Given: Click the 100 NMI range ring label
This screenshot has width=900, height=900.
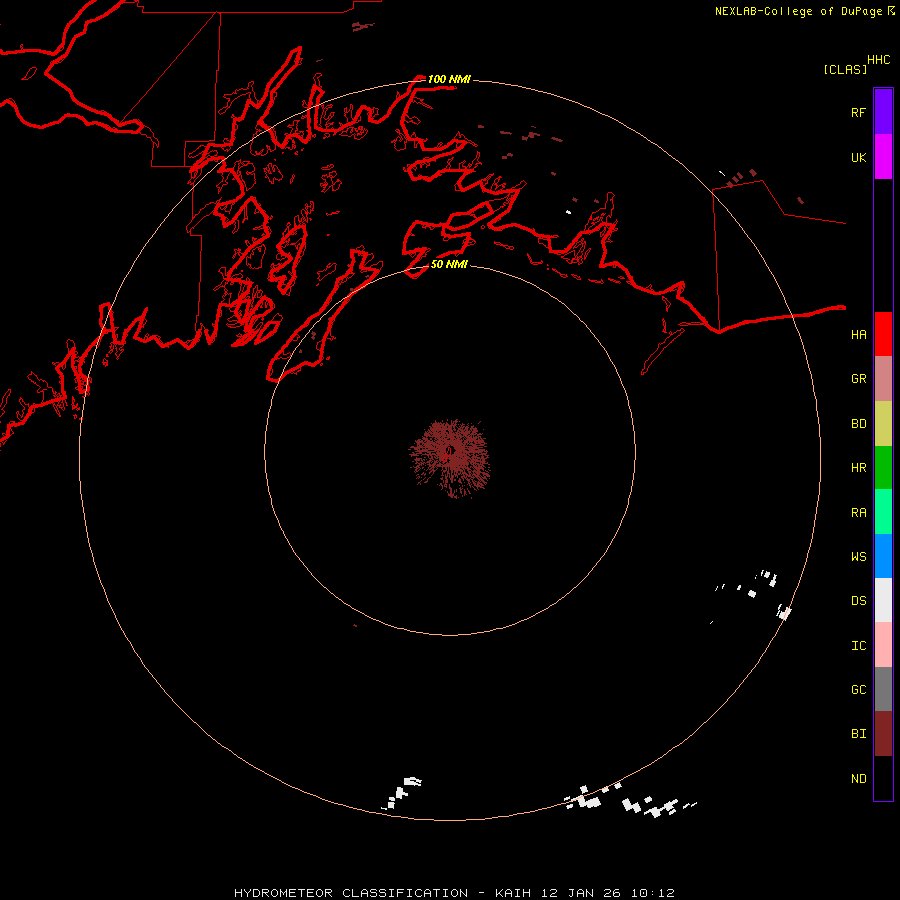Looking at the screenshot, I should click(x=449, y=79).
